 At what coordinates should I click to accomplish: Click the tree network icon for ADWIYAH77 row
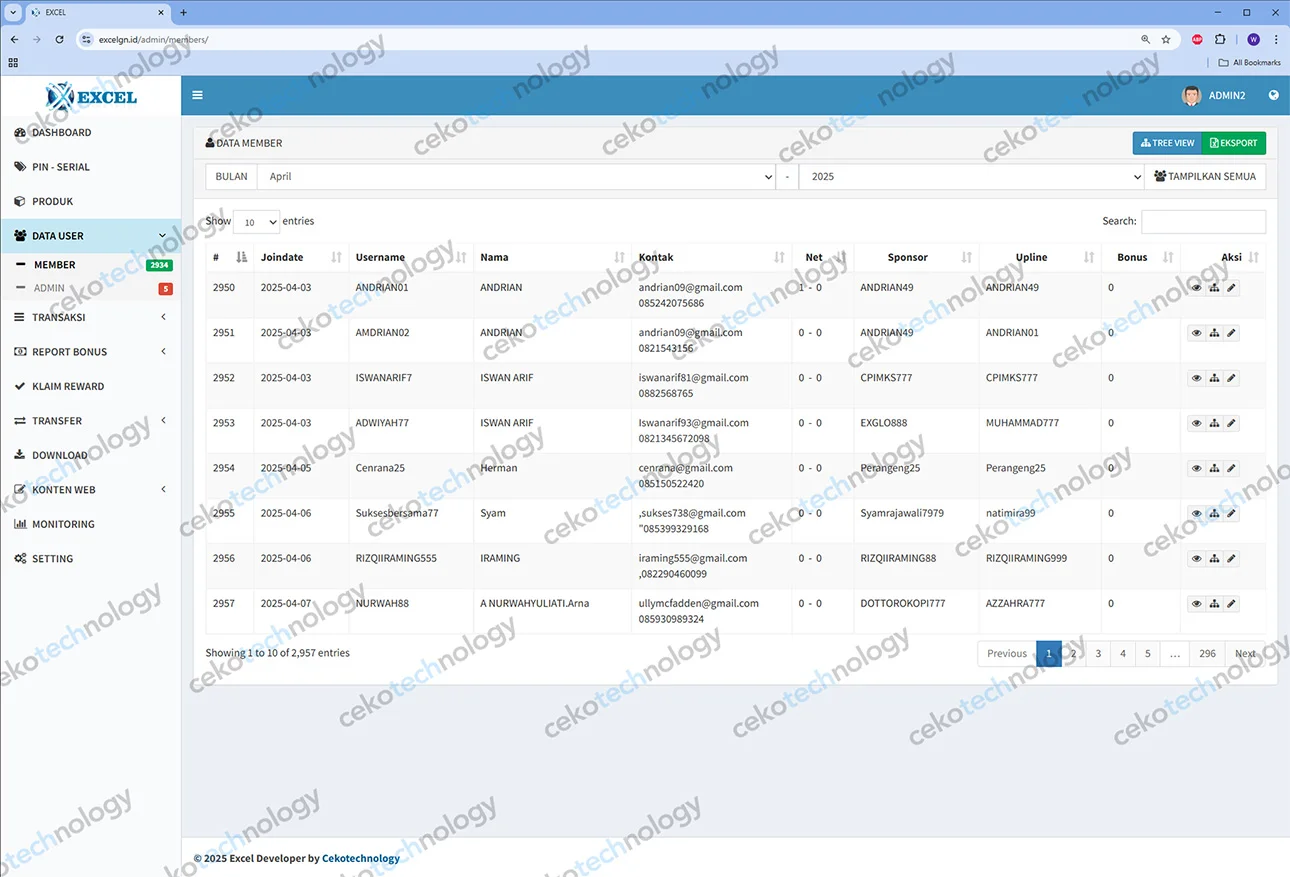point(1214,423)
